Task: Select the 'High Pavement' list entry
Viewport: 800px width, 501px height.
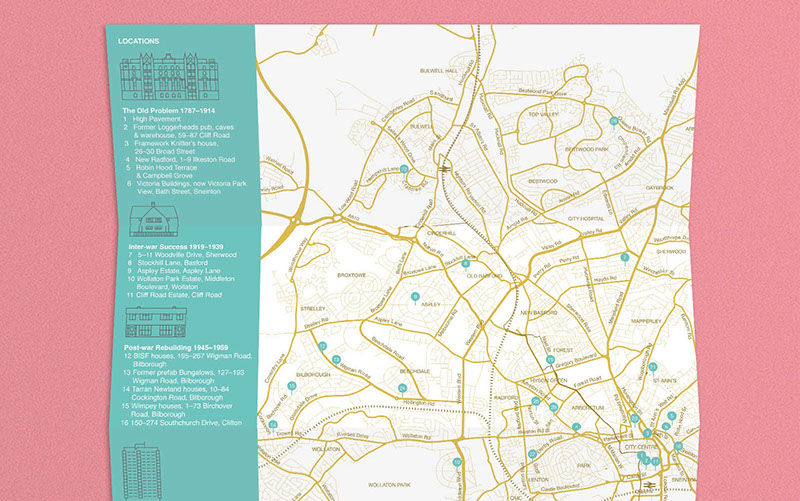Action: [x=158, y=119]
